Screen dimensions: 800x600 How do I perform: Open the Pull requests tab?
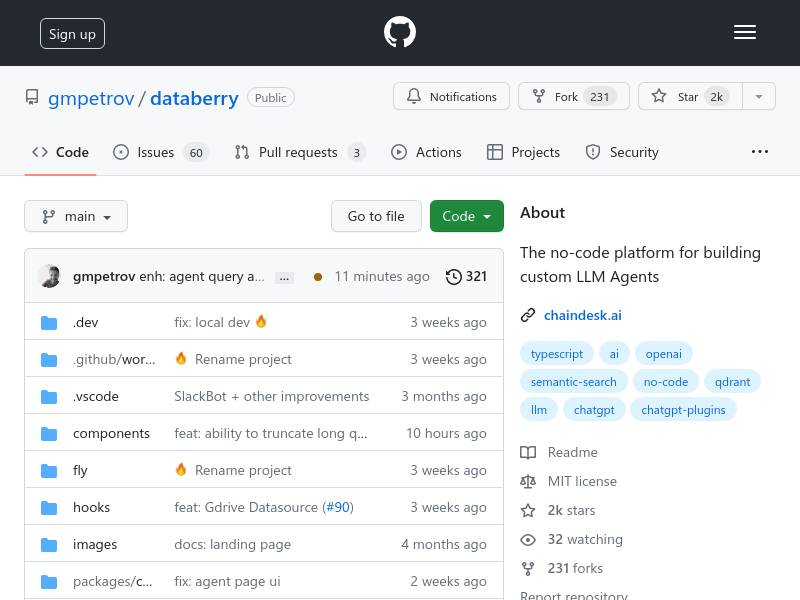click(299, 152)
